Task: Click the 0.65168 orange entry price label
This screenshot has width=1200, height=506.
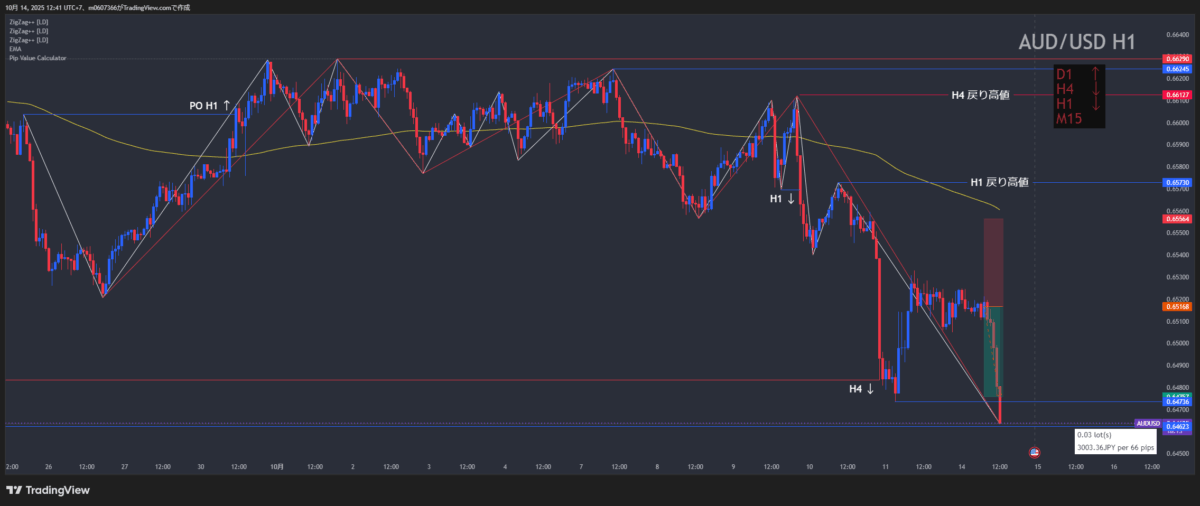Action: click(1176, 306)
